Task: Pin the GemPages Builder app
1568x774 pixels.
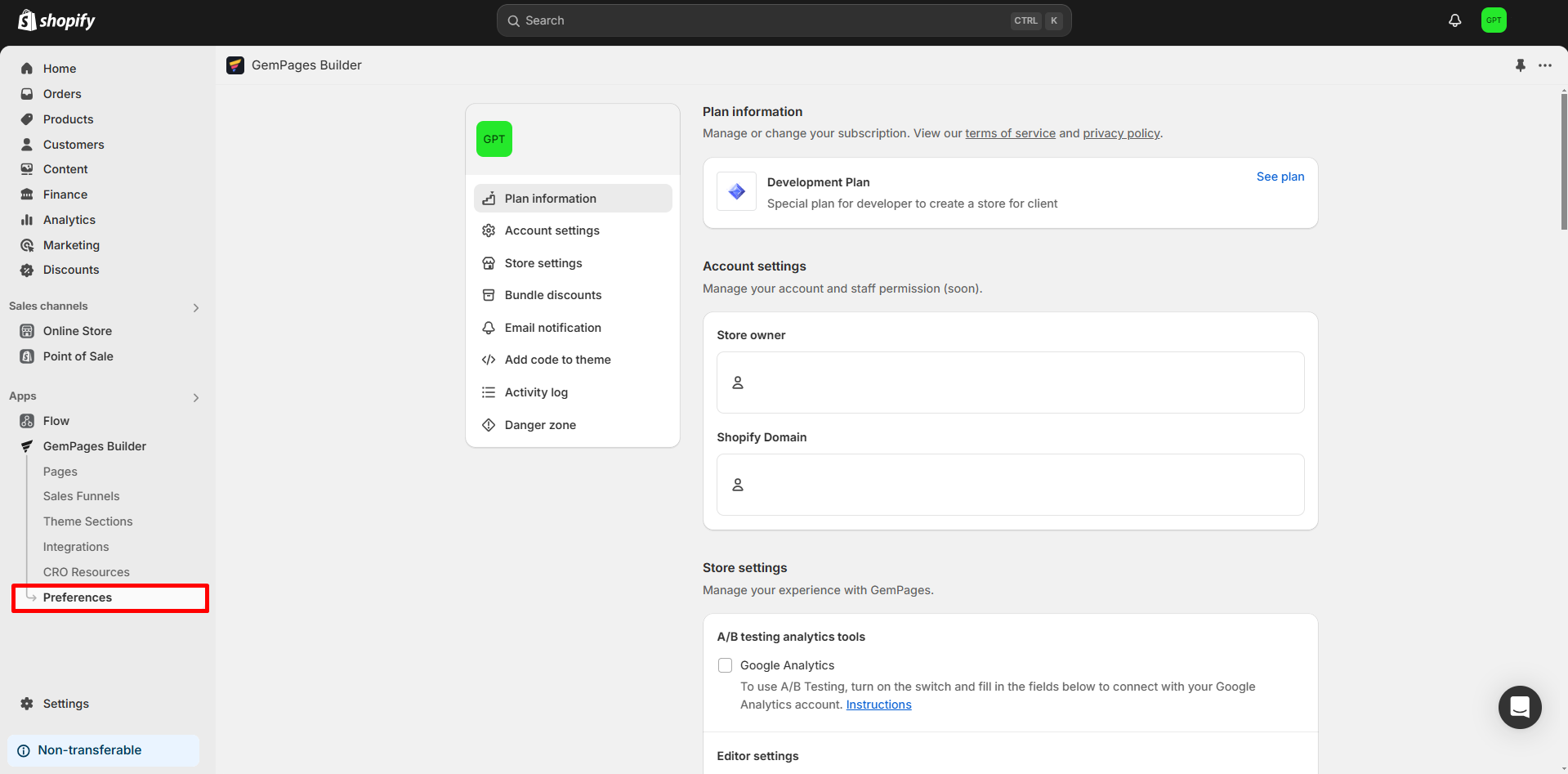Action: pyautogui.click(x=1520, y=65)
